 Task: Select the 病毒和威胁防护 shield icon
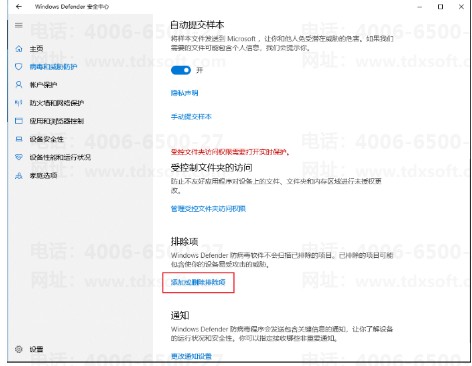click(x=19, y=67)
